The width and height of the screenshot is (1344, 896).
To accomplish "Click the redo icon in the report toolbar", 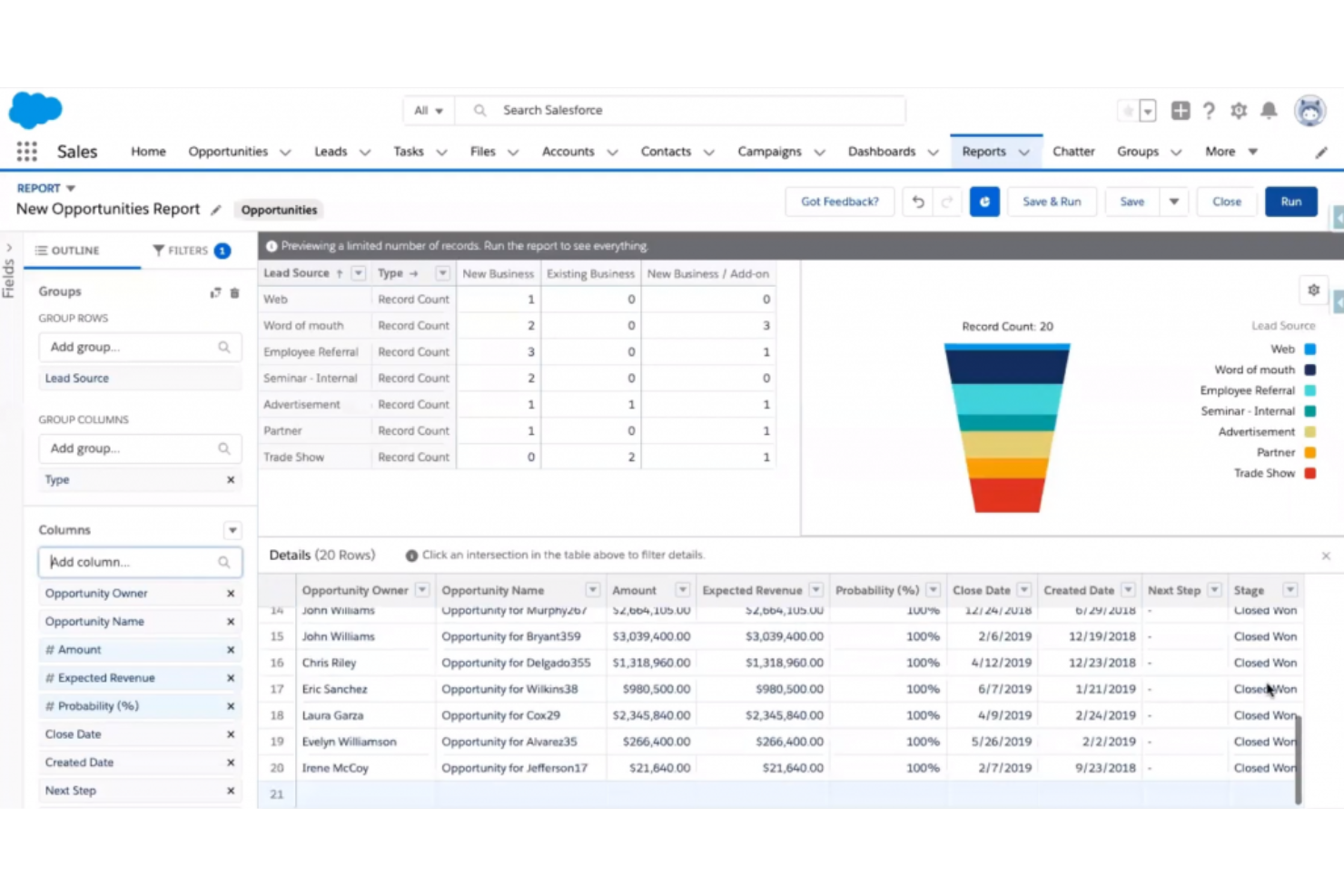I will 947,202.
